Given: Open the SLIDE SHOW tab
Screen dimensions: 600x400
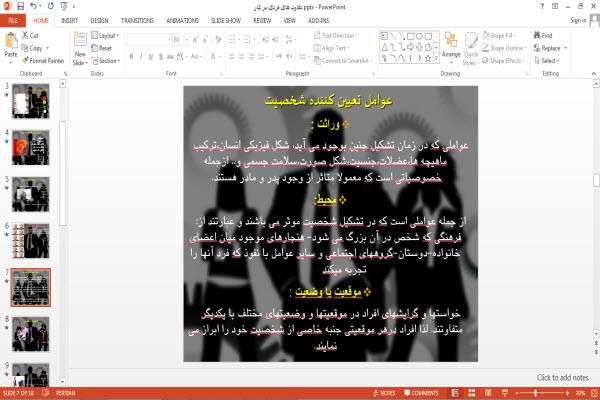Looking at the screenshot, I should [226, 21].
